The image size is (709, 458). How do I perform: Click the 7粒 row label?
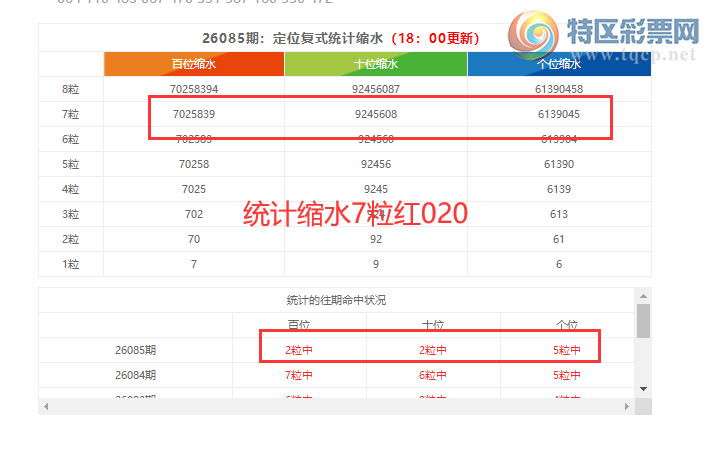coord(71,114)
